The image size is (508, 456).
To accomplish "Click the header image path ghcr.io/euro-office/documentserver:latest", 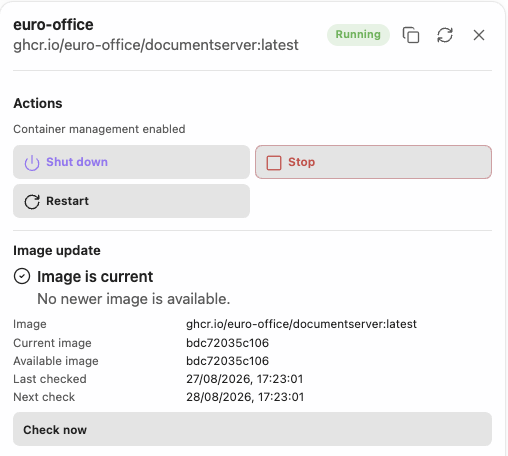I will [156, 45].
